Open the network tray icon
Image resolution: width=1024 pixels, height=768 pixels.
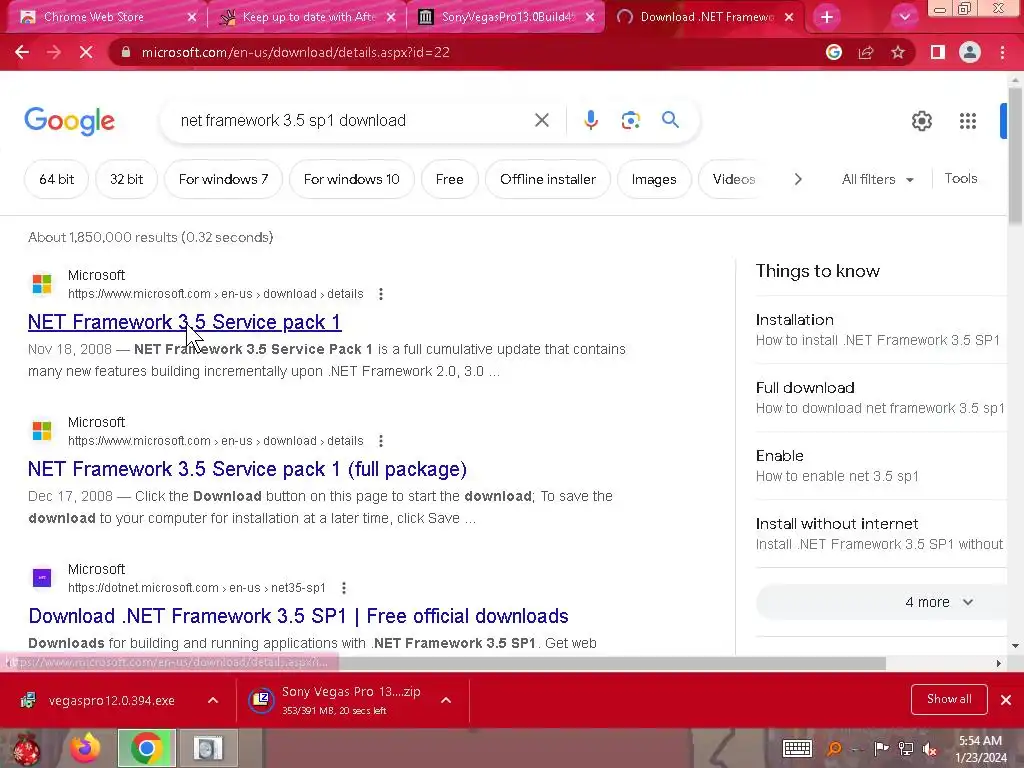tap(906, 749)
